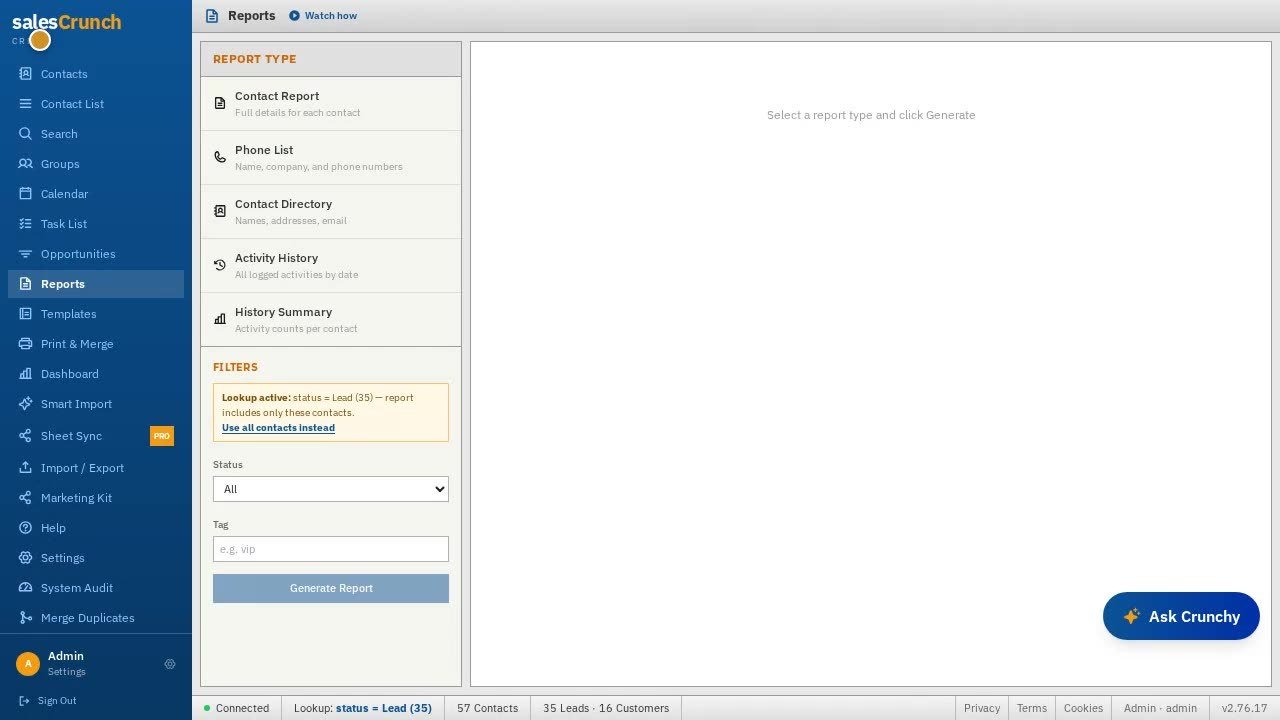Viewport: 1280px width, 720px height.
Task: Open Task List icon
Action: 25,224
